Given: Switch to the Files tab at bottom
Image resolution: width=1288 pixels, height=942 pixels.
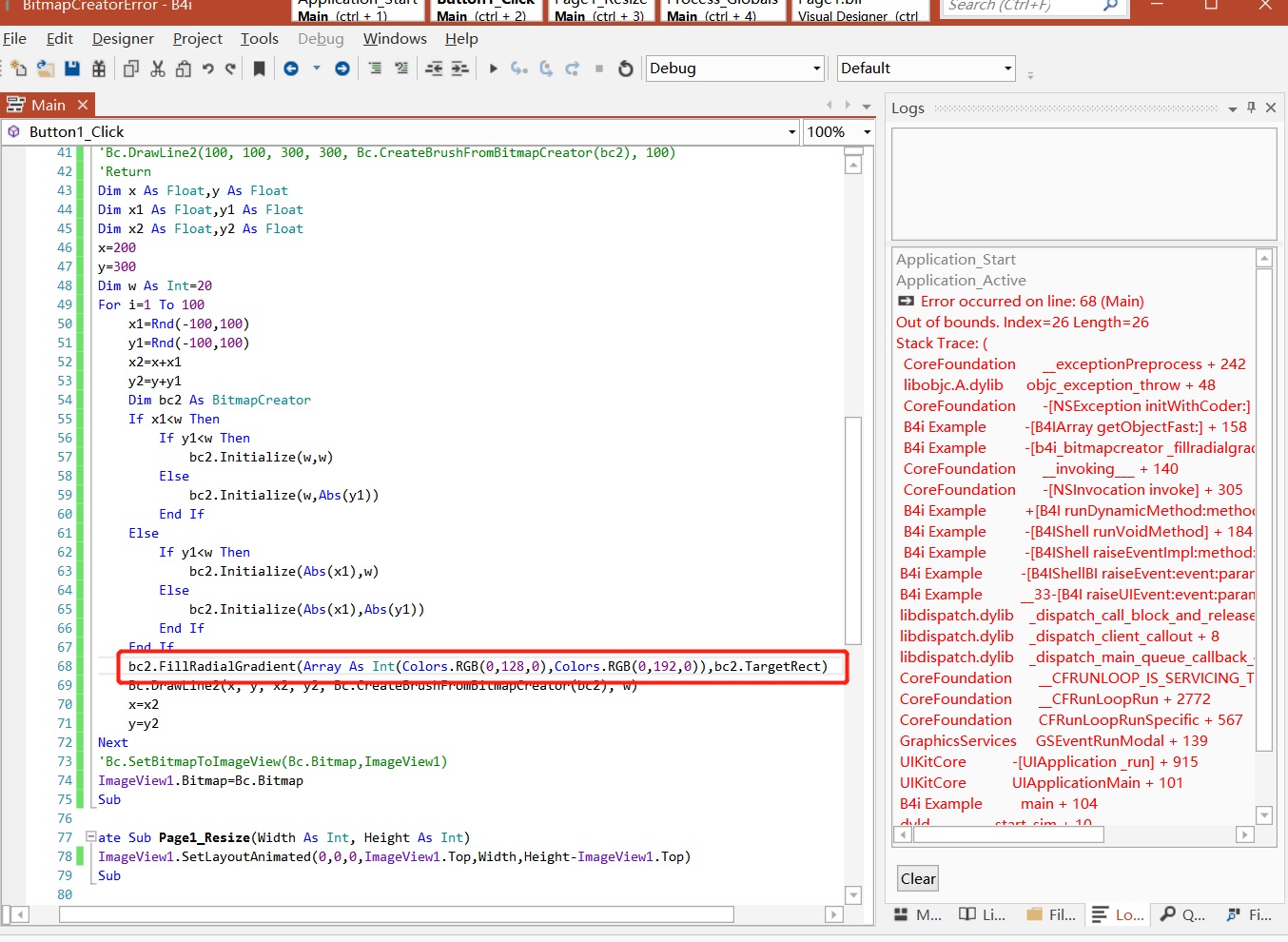Looking at the screenshot, I should (1052, 914).
